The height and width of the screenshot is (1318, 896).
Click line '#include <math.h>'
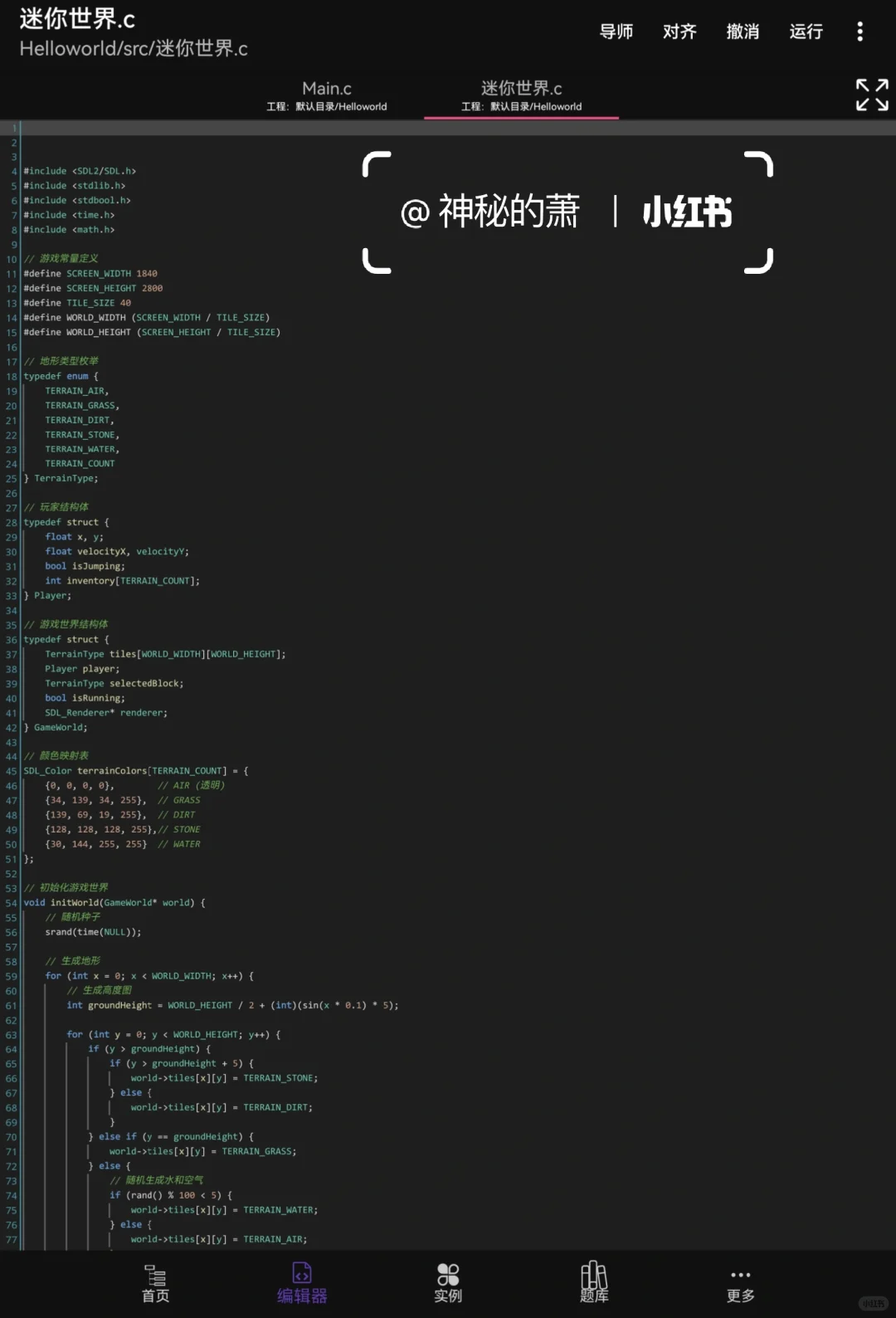click(x=69, y=230)
